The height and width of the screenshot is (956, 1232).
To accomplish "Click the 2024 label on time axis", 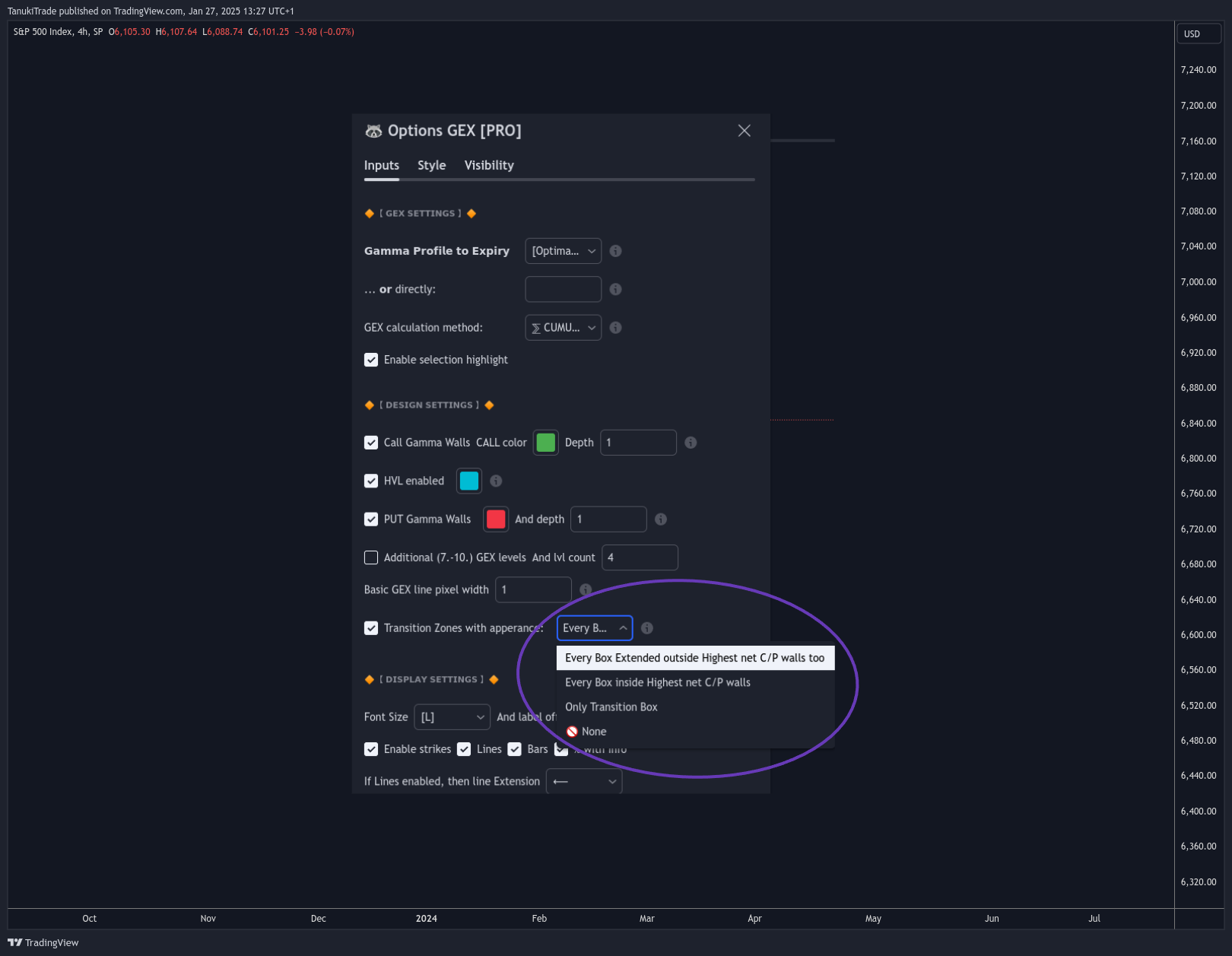I will tap(427, 919).
